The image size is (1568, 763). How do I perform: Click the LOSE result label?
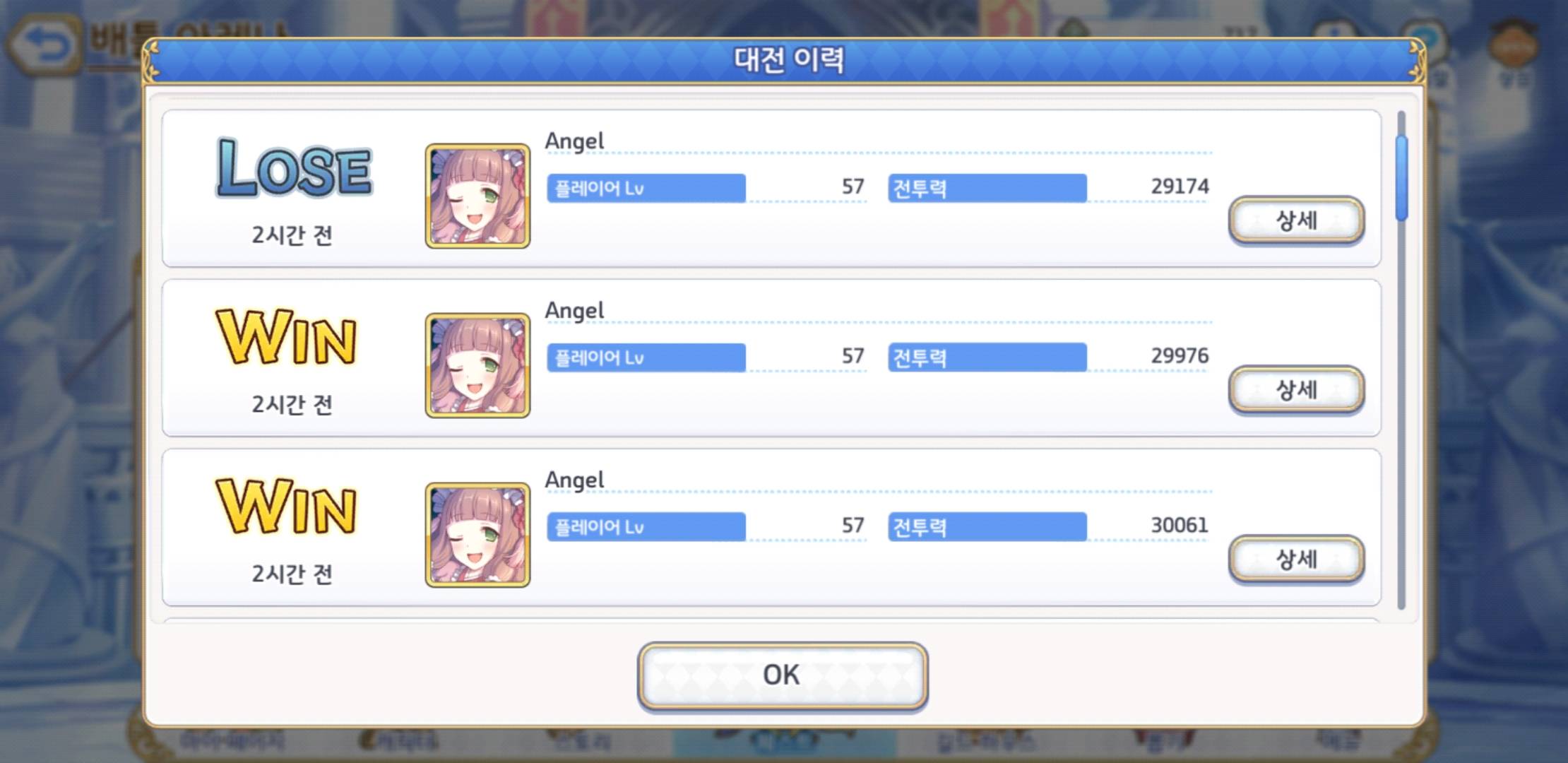(293, 168)
